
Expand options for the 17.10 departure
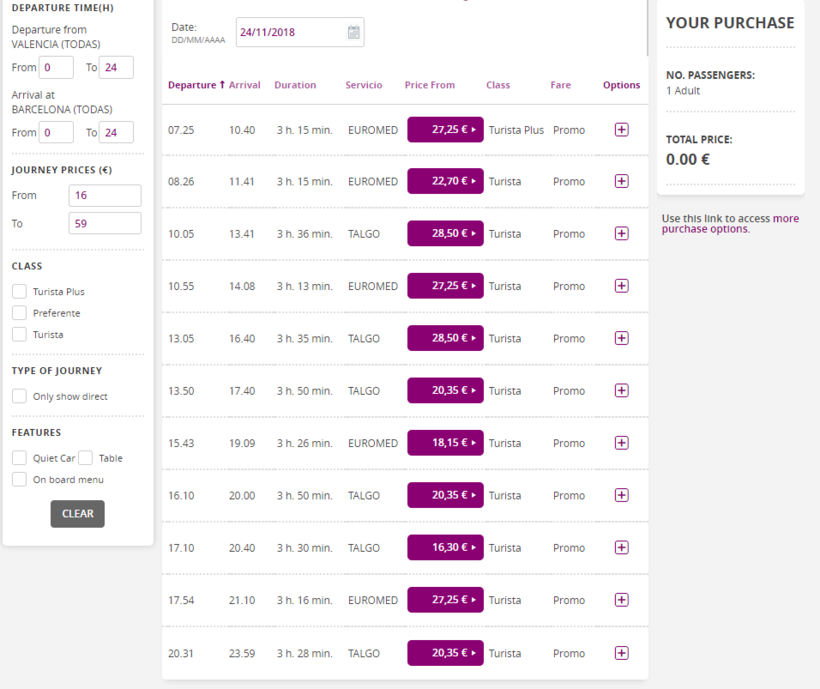click(621, 547)
